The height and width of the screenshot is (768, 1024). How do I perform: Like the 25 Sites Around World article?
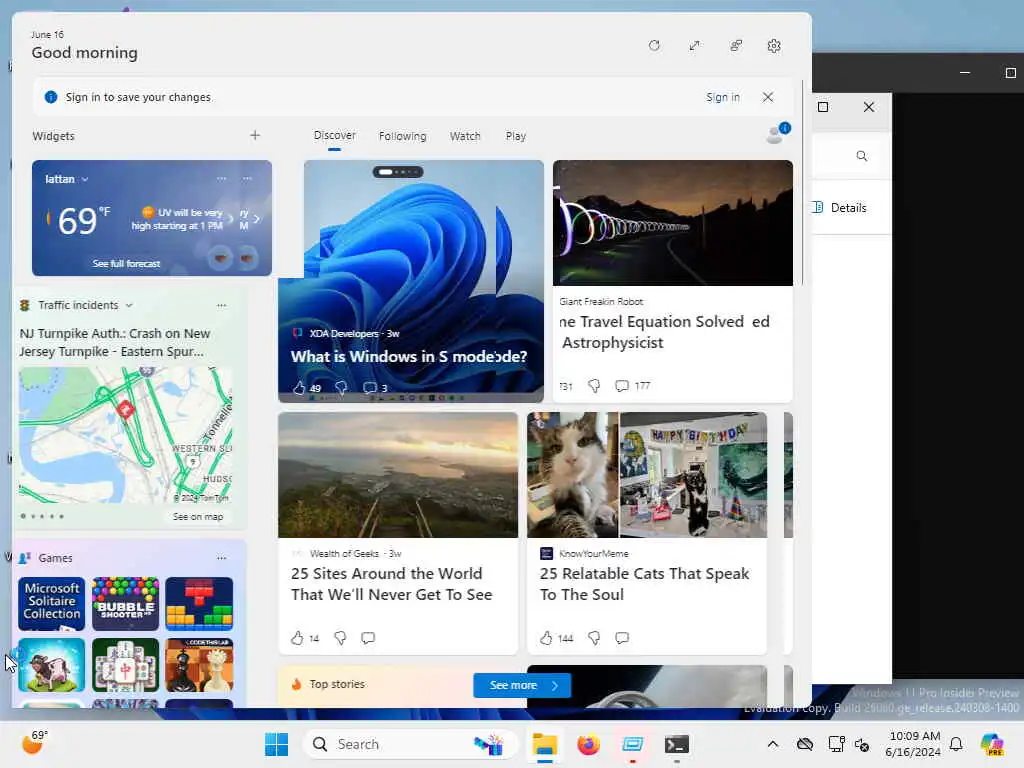(297, 638)
